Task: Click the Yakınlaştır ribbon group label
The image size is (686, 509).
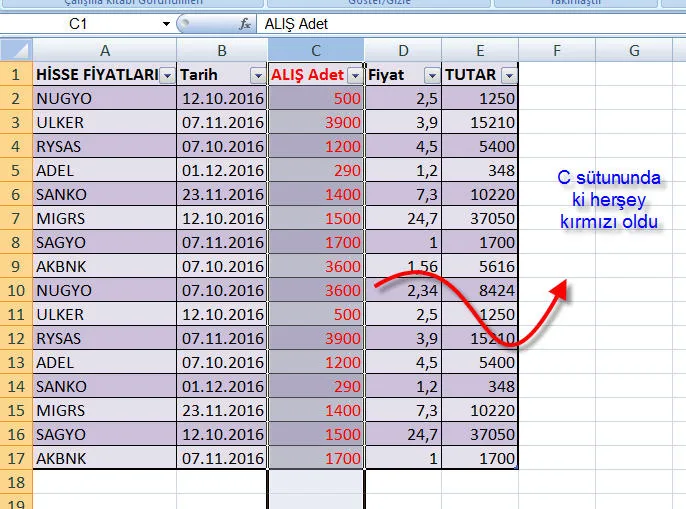Action: [x=588, y=4]
